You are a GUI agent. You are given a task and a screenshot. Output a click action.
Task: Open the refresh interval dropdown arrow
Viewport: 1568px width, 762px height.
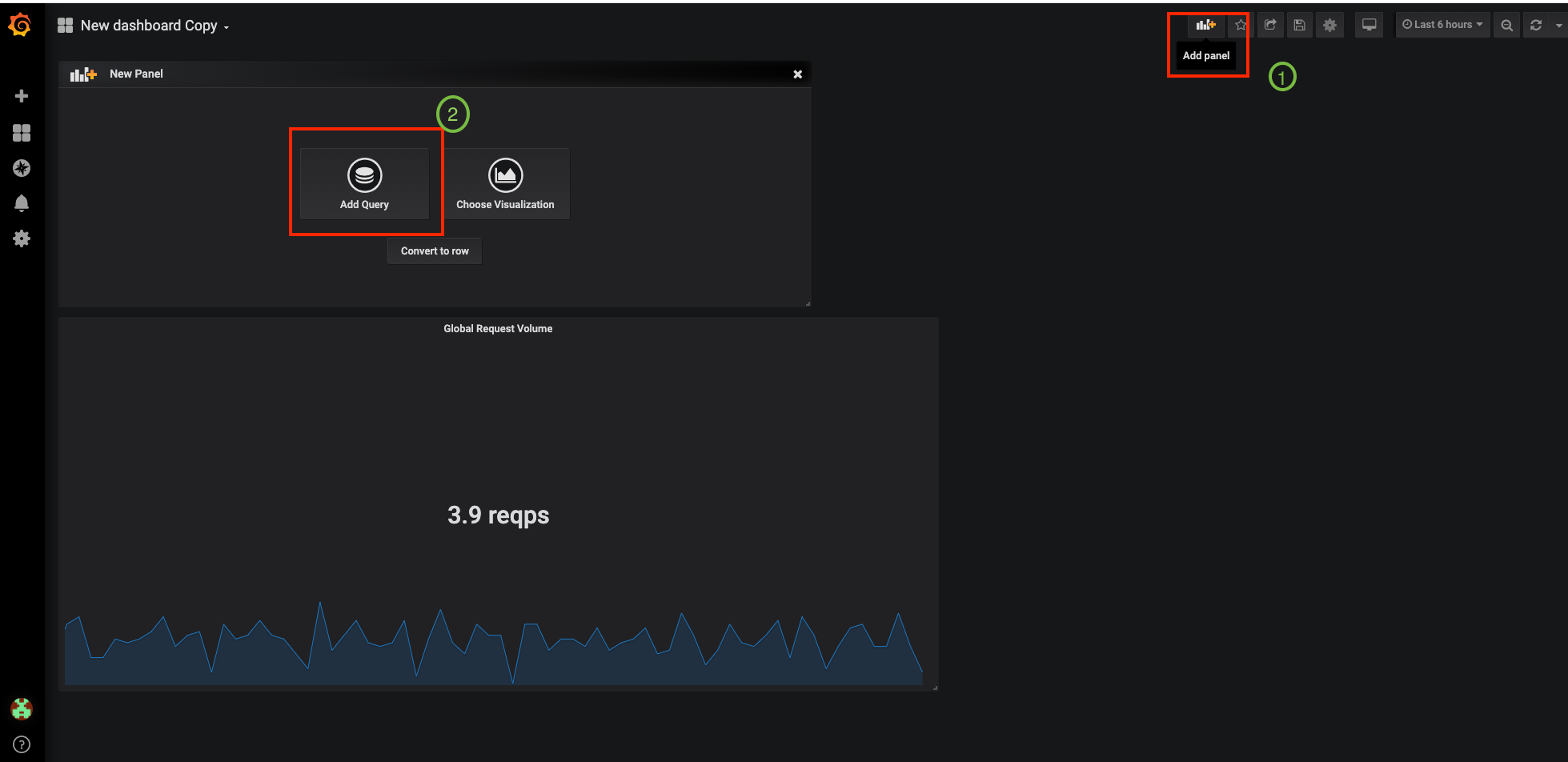(x=1558, y=25)
